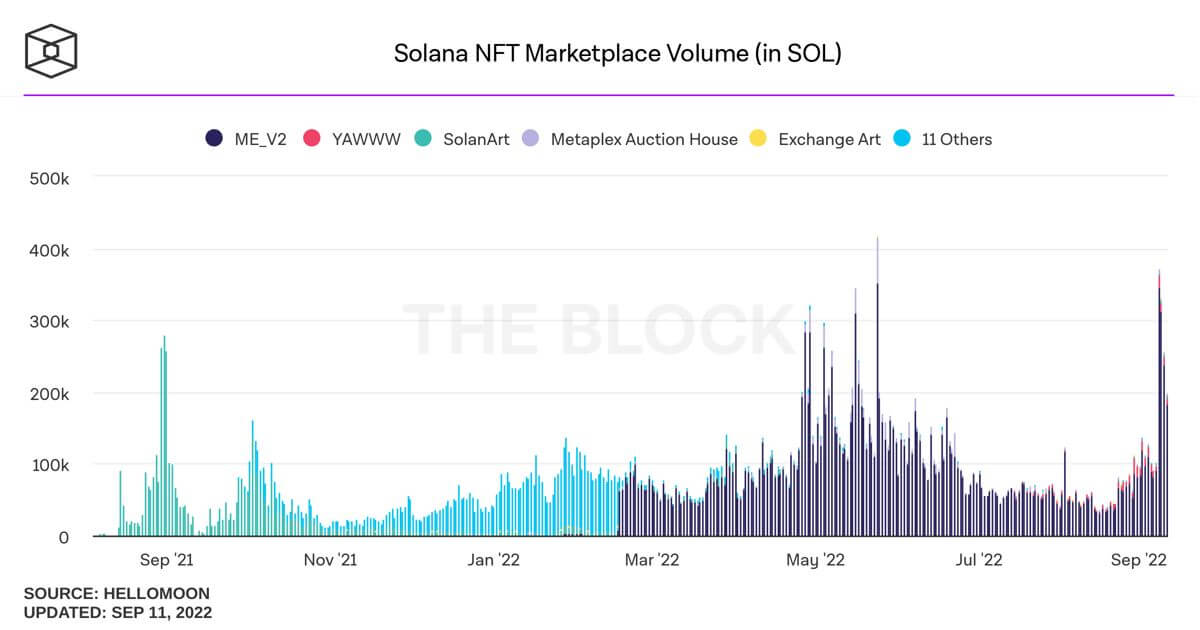Click the red YAWWW legend dot
Screen dimensions: 1200x630
(x=312, y=139)
